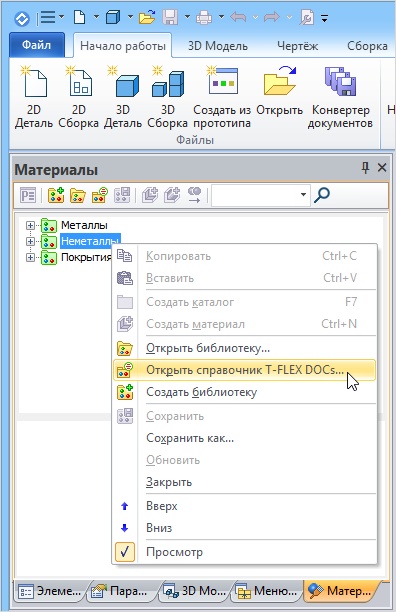
Task: Create a new 2D Сборка
Action: (79, 98)
